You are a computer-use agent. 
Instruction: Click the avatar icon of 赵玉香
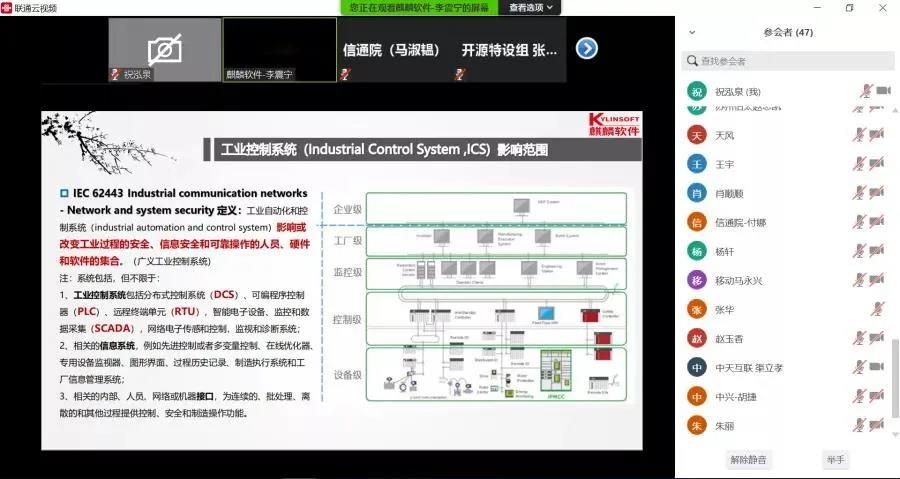coord(697,339)
